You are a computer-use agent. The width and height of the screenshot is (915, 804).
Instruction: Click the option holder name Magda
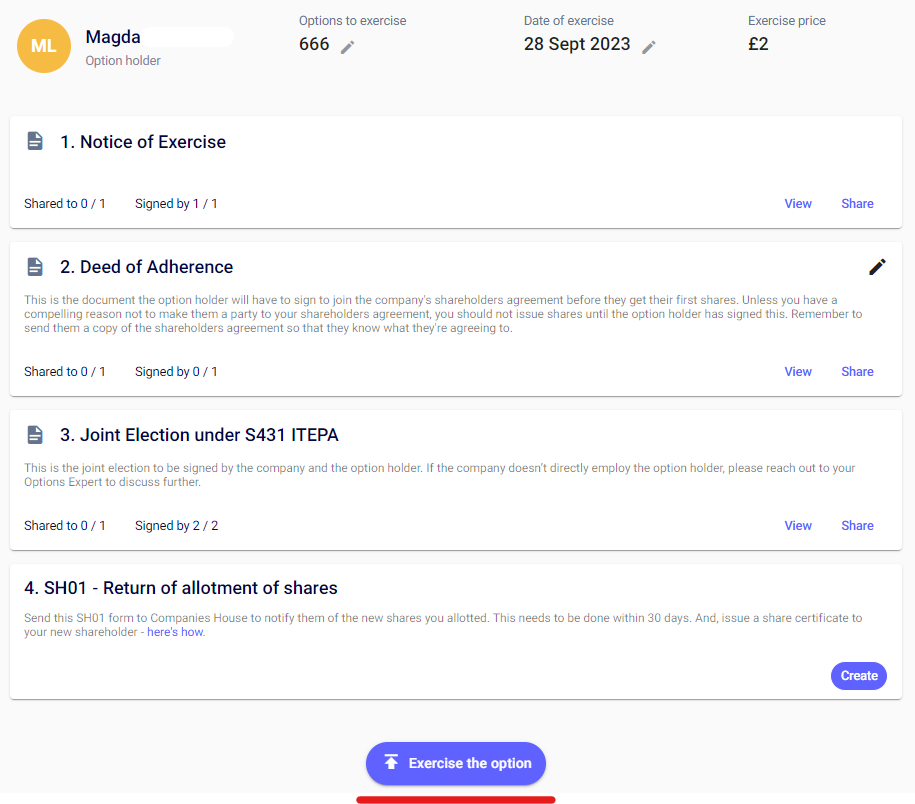[113, 37]
